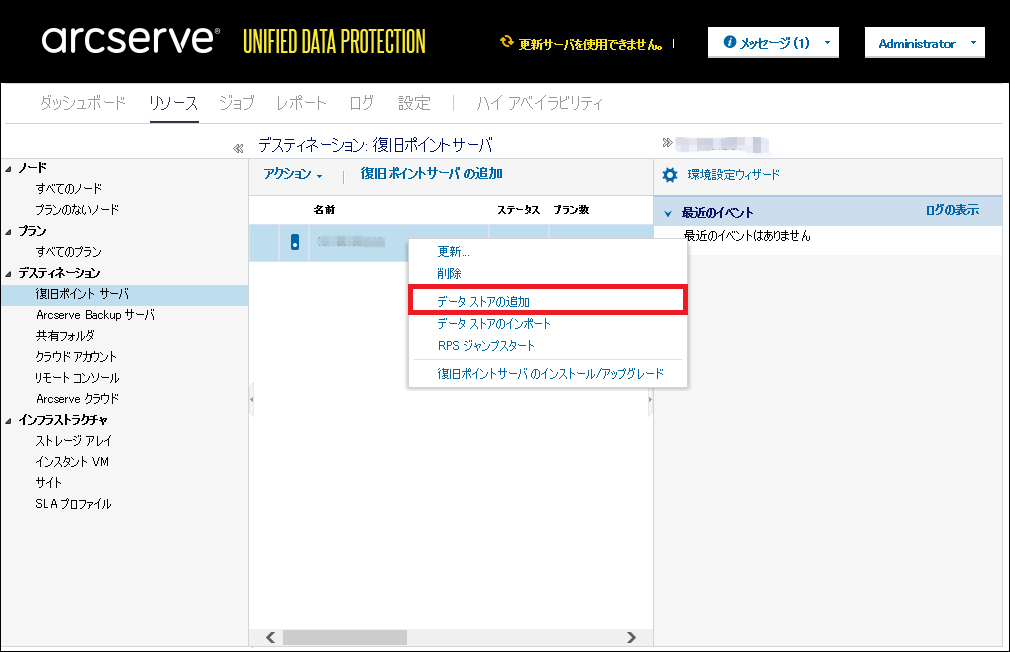
Task: Click the right splitter collapse handle
Action: pyautogui.click(x=650, y=399)
